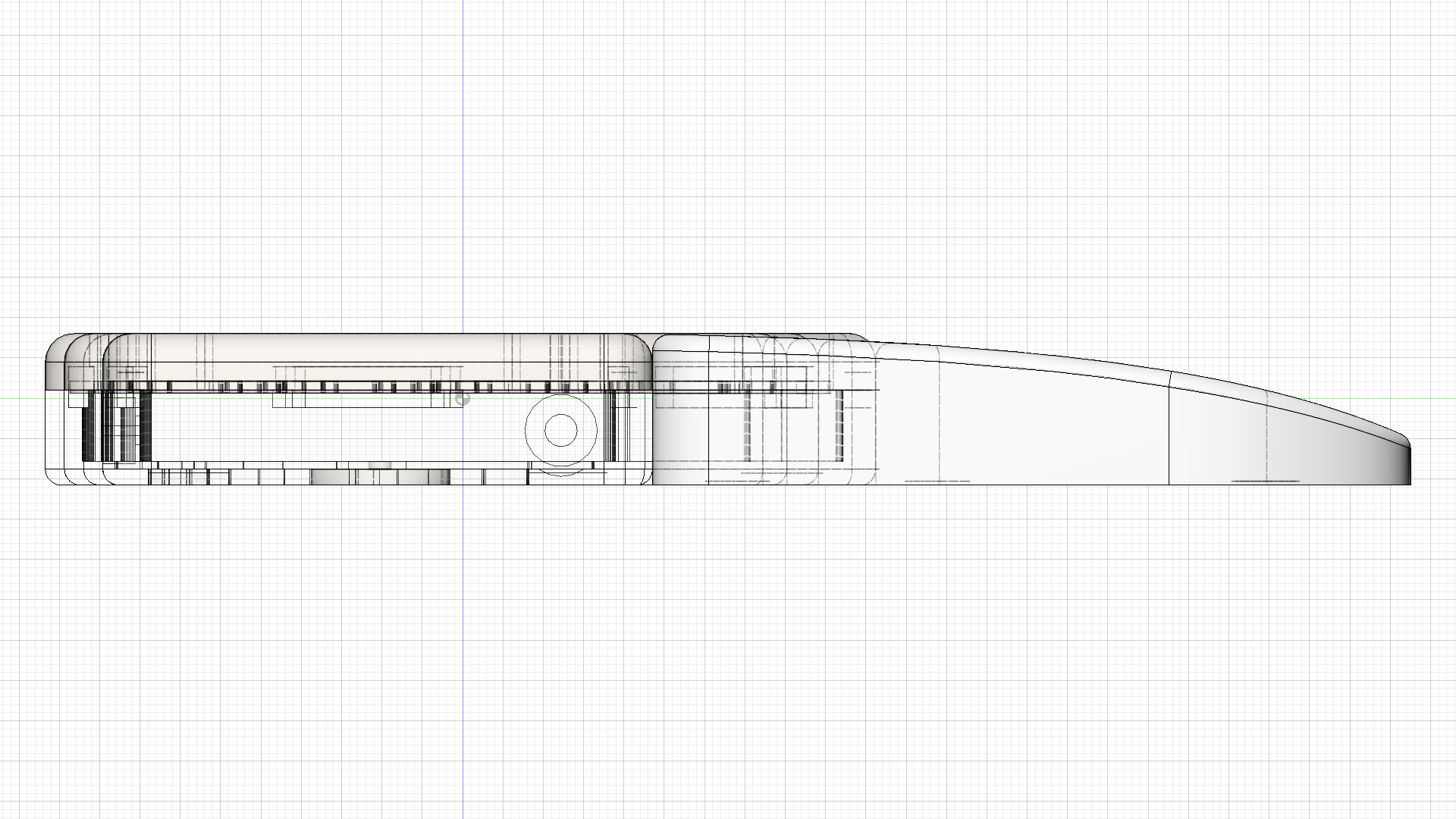The image size is (1456, 819).
Task: Click the blue vertical axis line
Action: coord(463,190)
